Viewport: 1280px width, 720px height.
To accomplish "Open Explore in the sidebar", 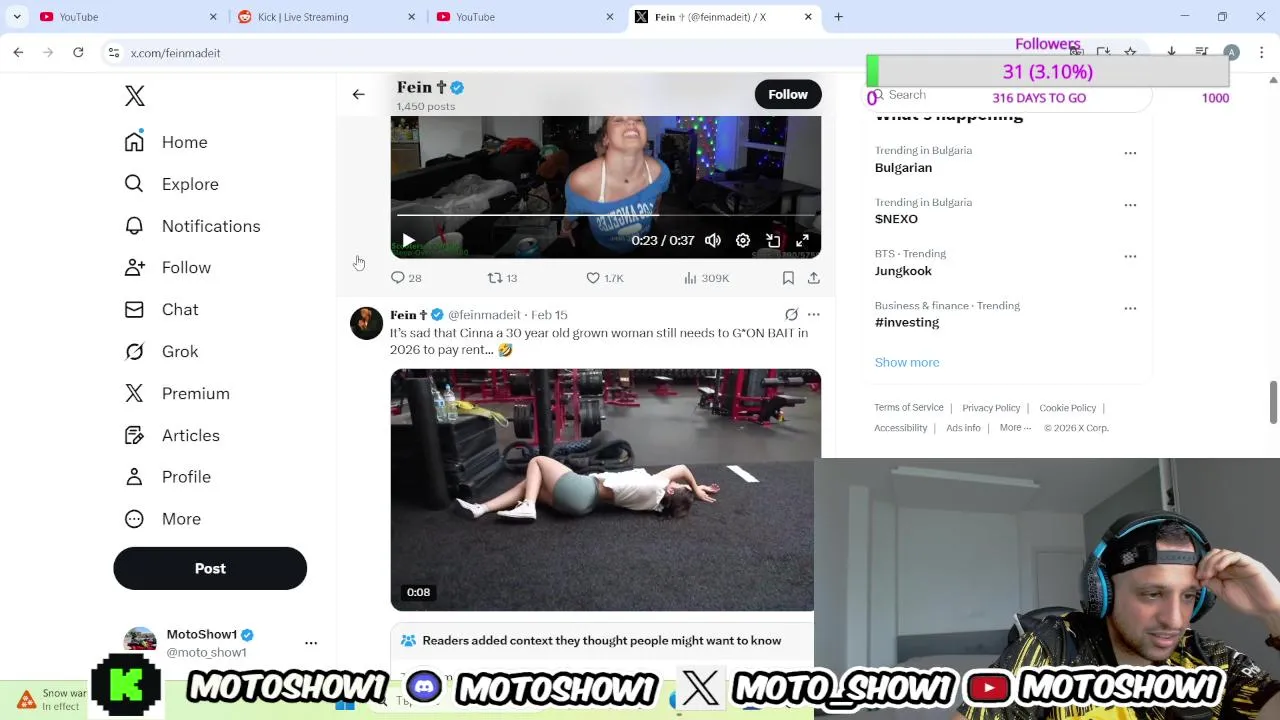I will pos(171,184).
